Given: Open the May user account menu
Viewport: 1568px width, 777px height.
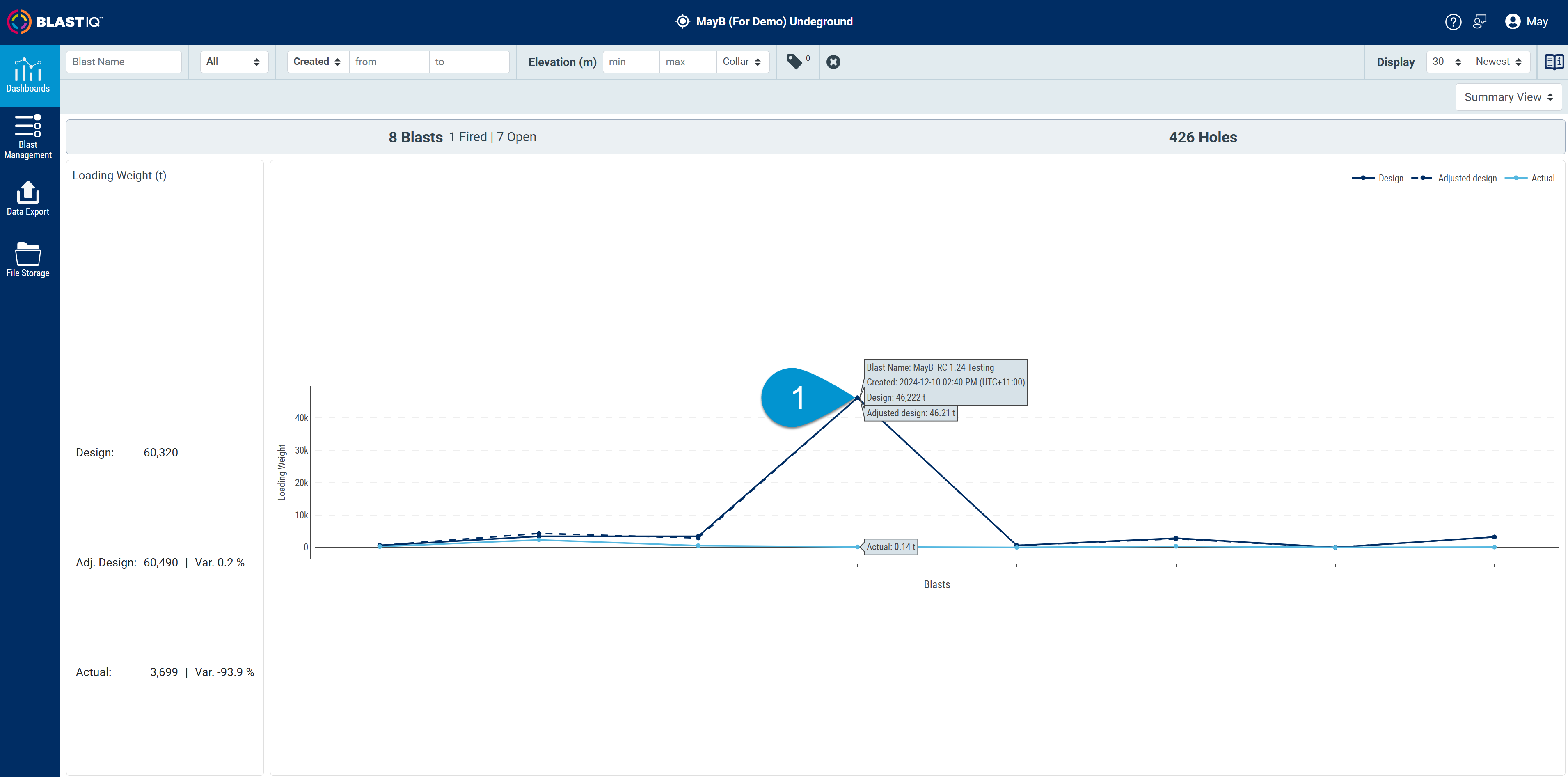Looking at the screenshot, I should click(1527, 22).
